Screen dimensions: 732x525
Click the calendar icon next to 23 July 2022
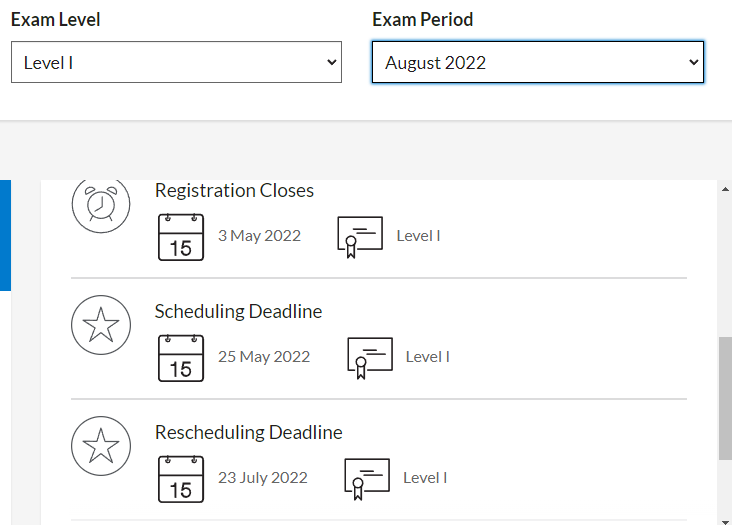pos(181,479)
